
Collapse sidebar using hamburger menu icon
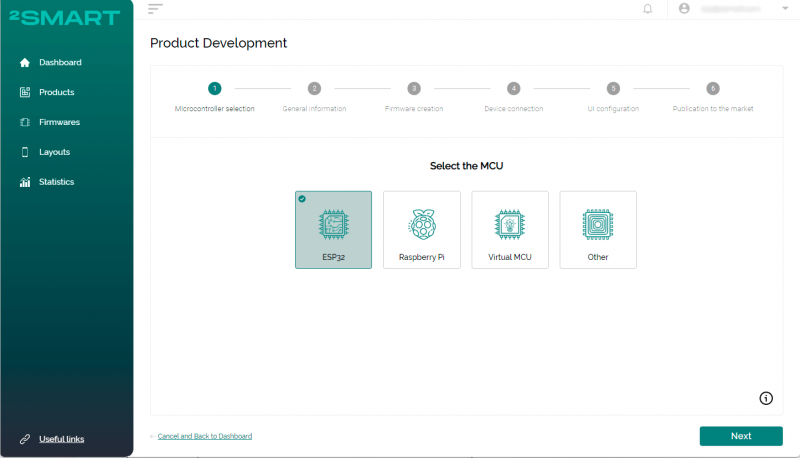point(155,8)
